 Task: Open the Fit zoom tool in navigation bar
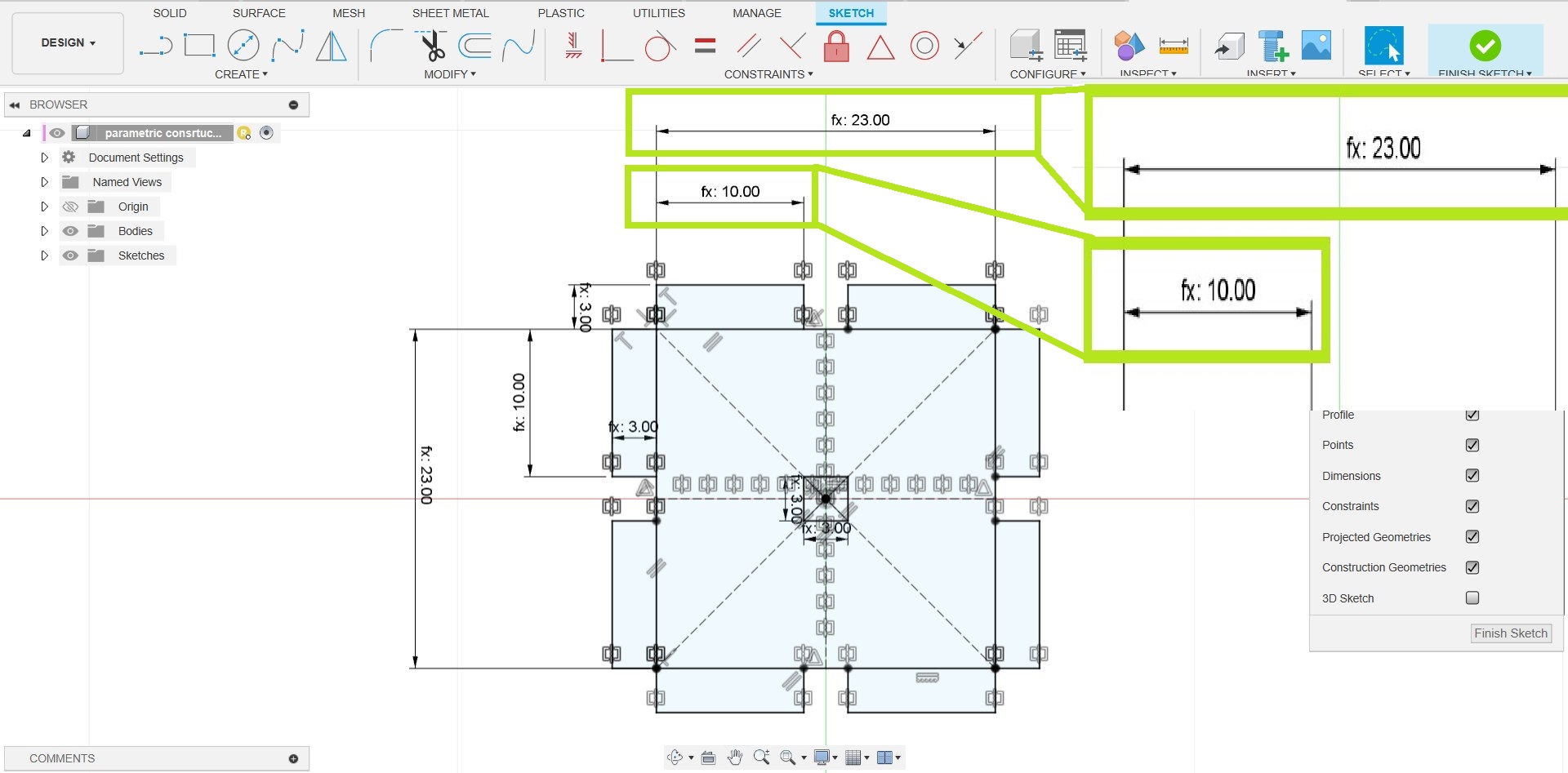pyautogui.click(x=788, y=757)
